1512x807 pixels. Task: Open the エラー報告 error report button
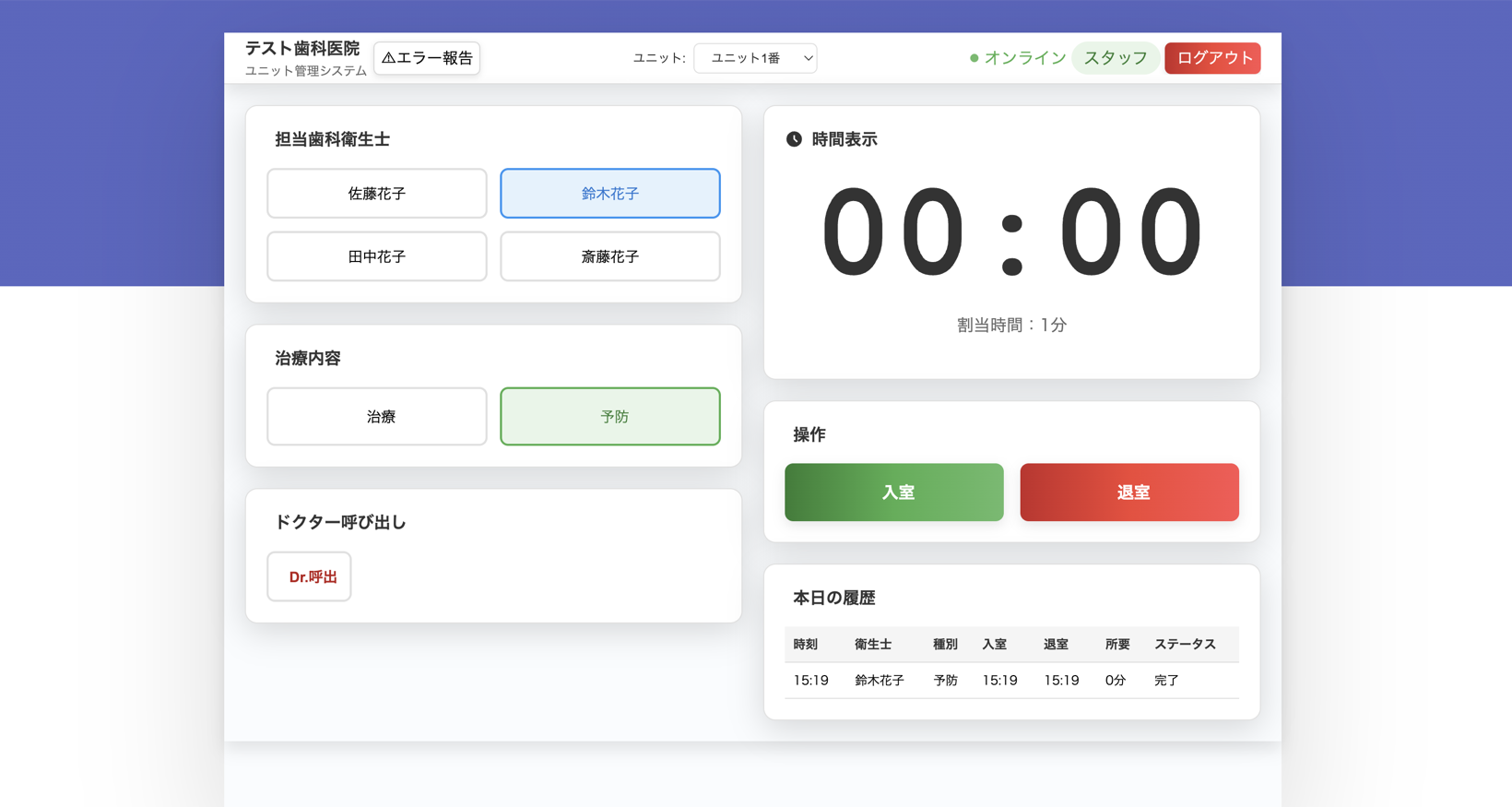[427, 58]
